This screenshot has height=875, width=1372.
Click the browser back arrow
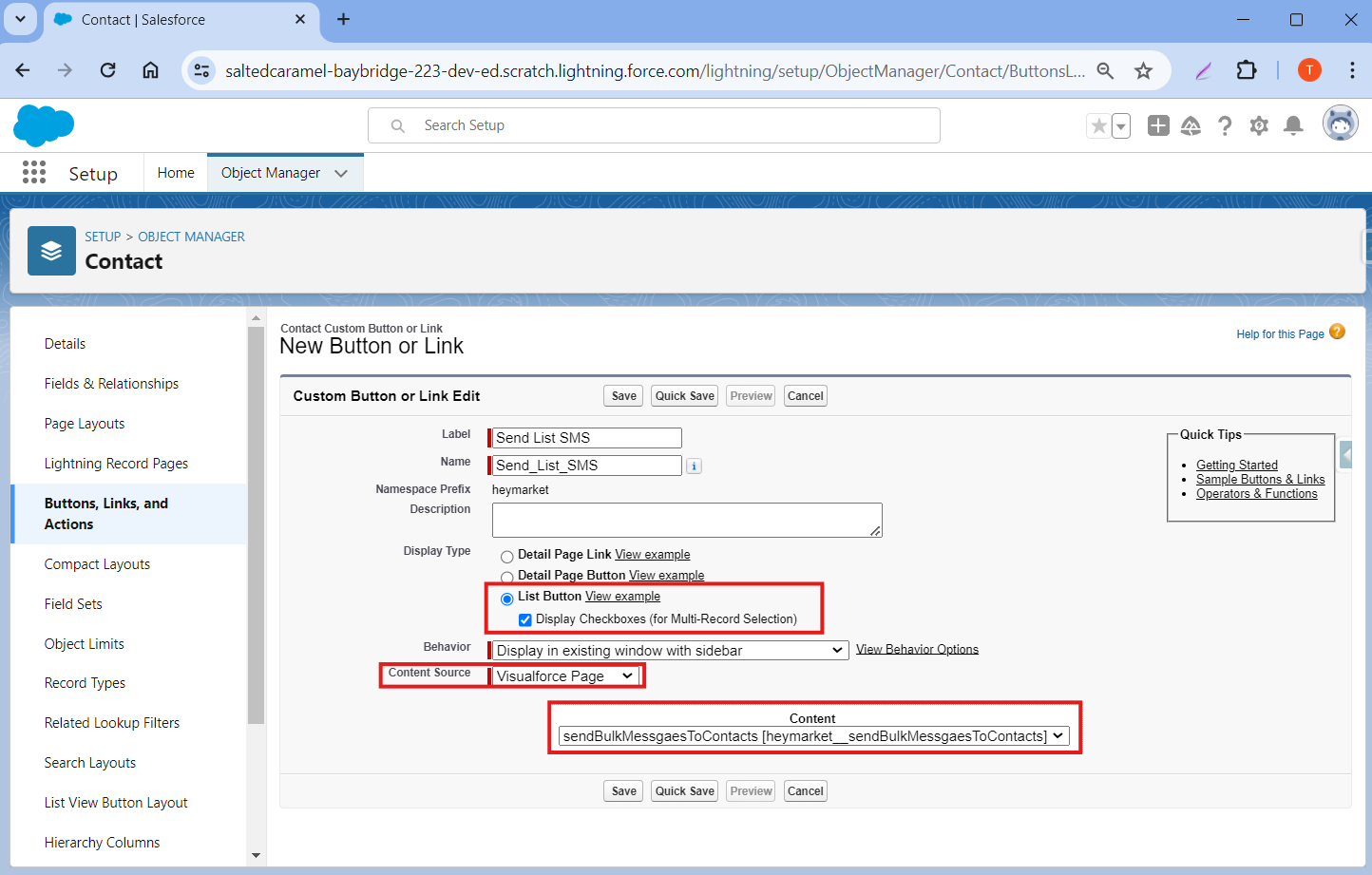pos(23,70)
